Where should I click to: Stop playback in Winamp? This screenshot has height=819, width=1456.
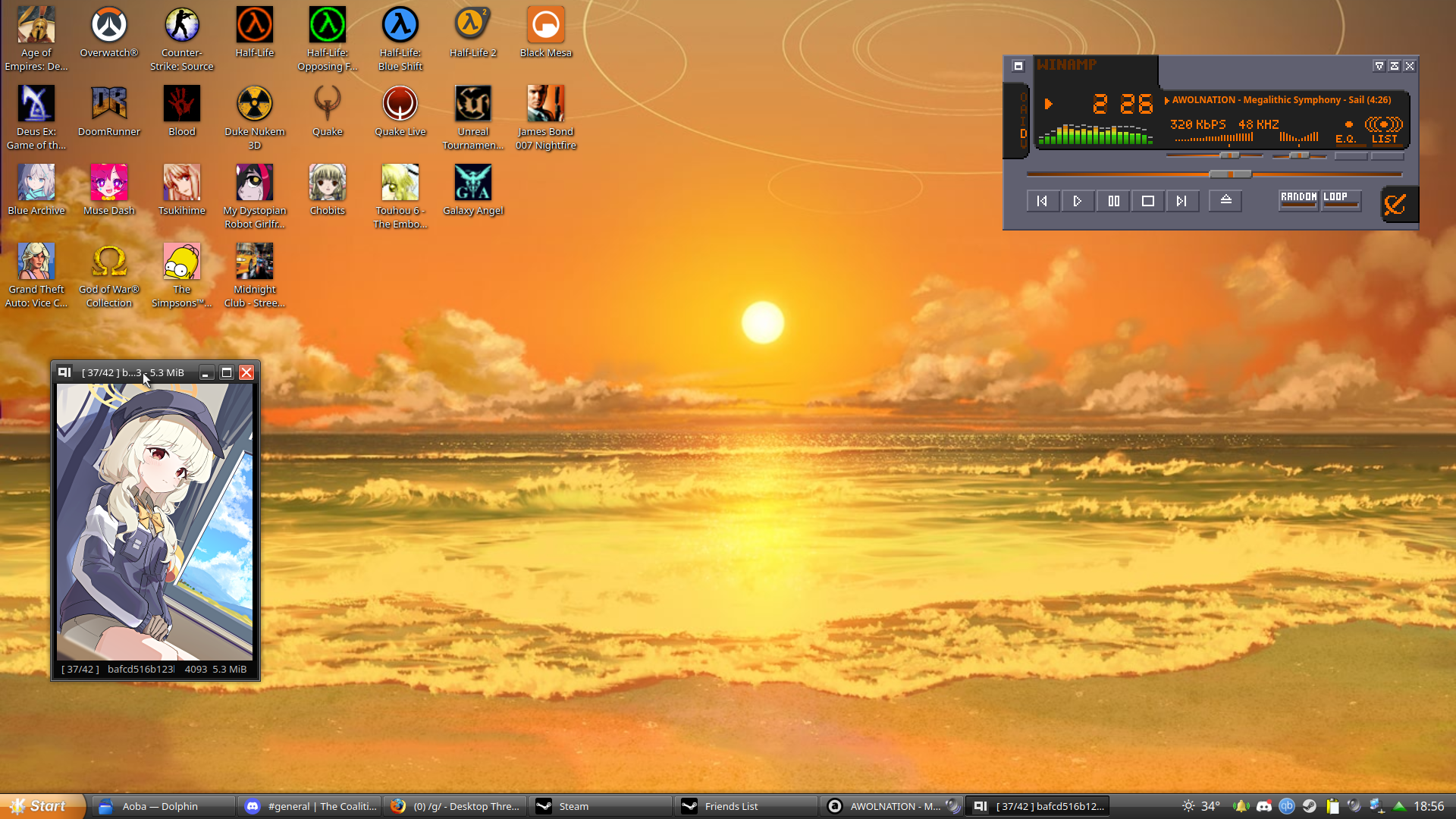pos(1148,201)
